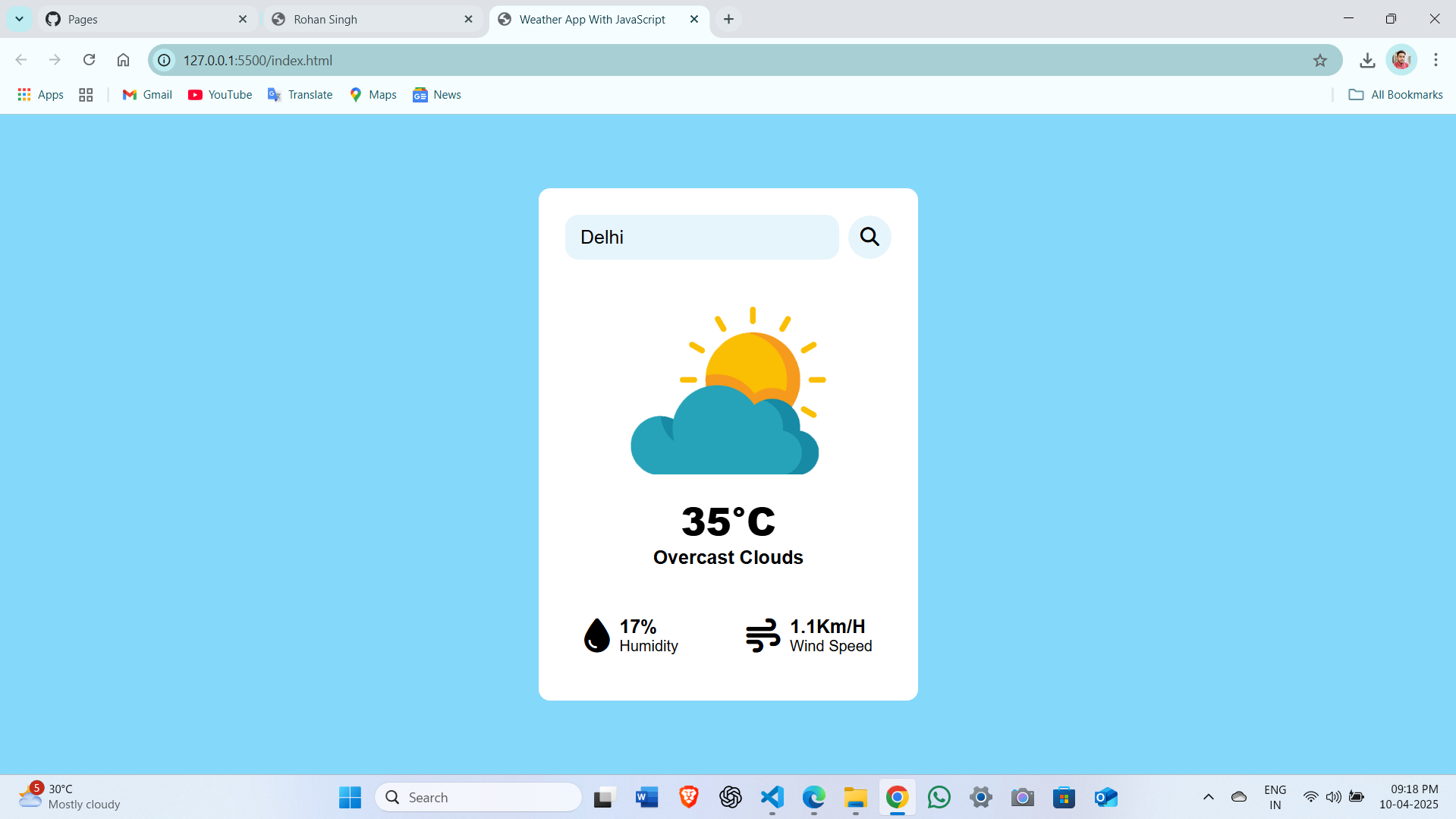This screenshot has width=1456, height=819.
Task: Open the tab search dropdown arrow
Action: click(19, 19)
